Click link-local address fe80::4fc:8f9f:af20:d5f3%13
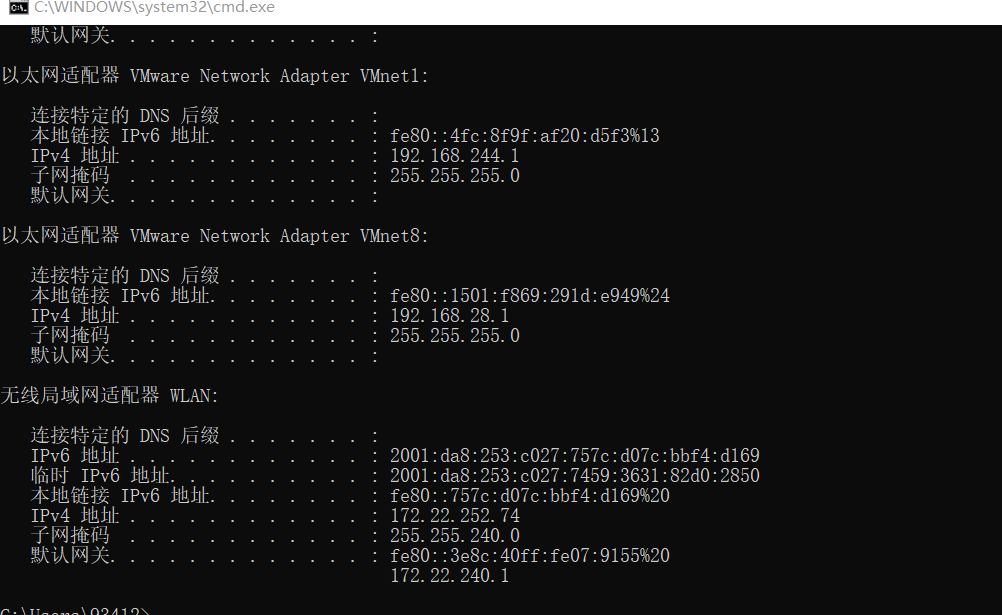This screenshot has width=1002, height=615. (524, 136)
